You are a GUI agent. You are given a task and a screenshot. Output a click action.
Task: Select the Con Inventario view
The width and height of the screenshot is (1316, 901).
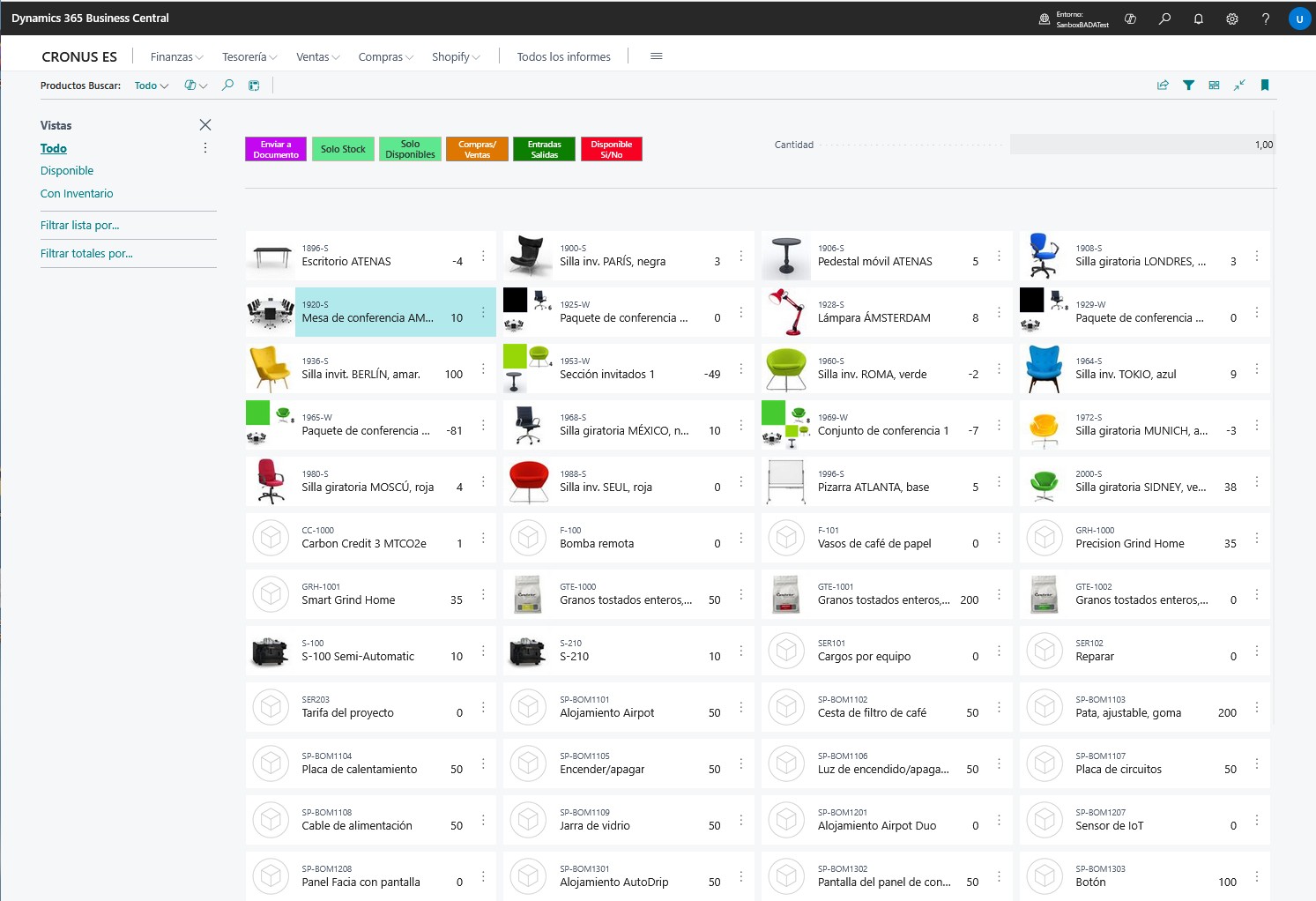point(77,194)
